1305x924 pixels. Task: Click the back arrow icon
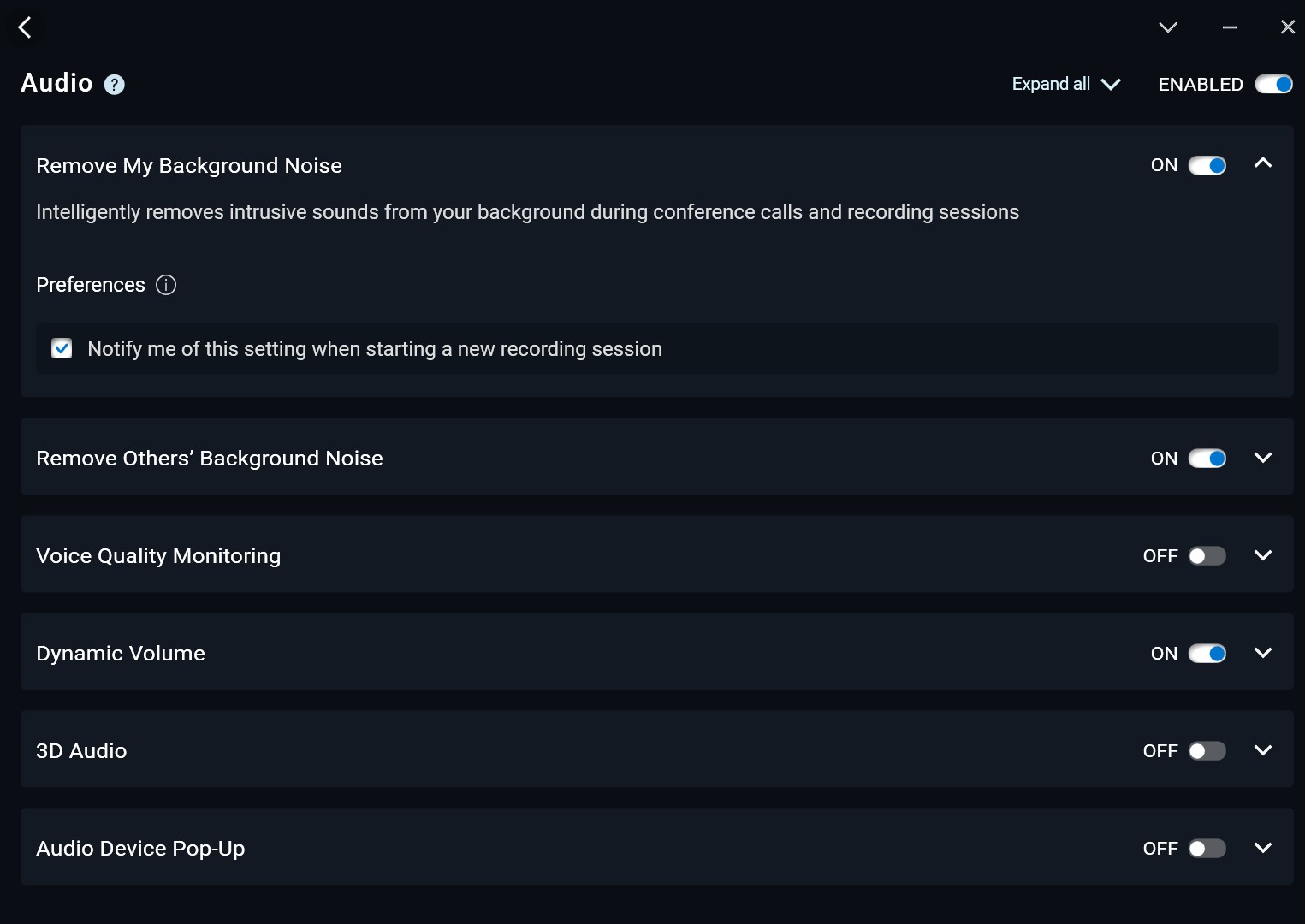[25, 27]
